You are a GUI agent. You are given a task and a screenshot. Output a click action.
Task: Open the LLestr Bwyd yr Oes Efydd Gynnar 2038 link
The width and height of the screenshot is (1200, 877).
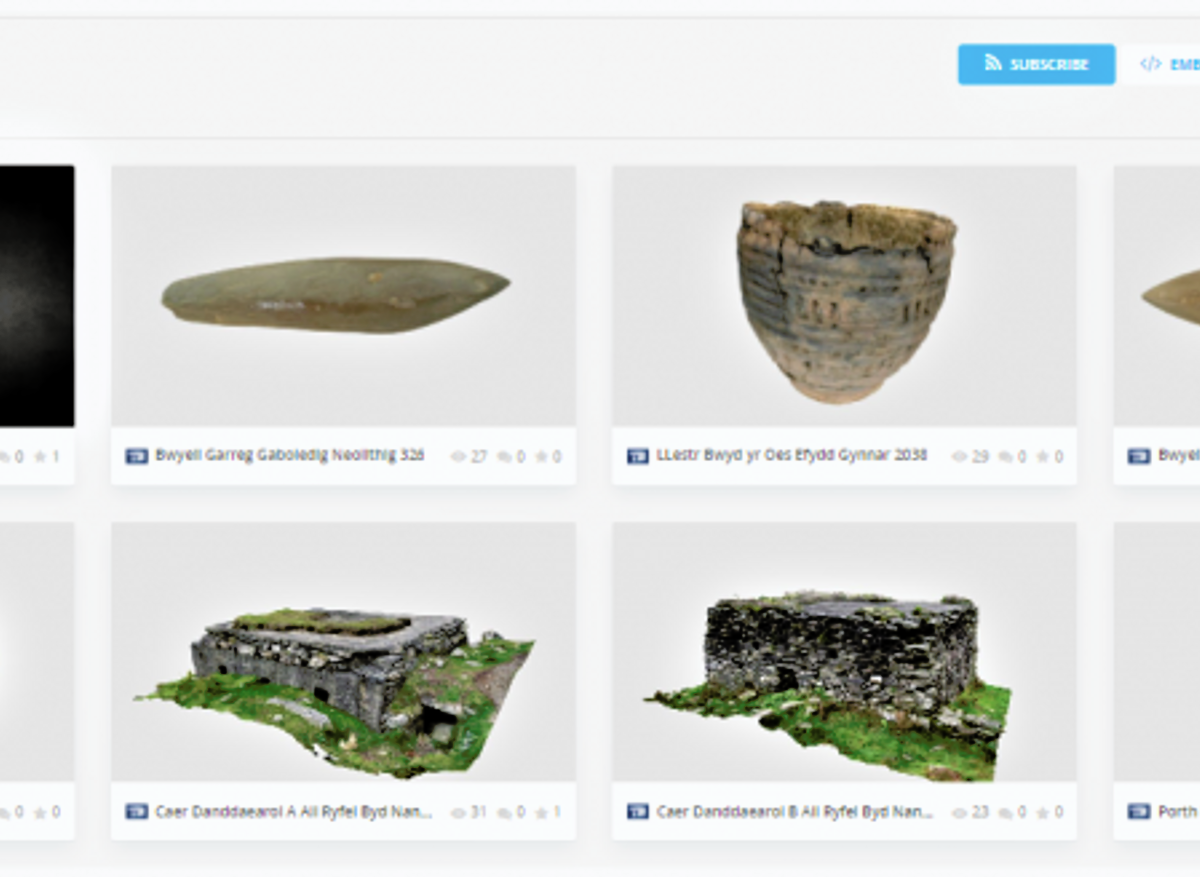click(792, 456)
